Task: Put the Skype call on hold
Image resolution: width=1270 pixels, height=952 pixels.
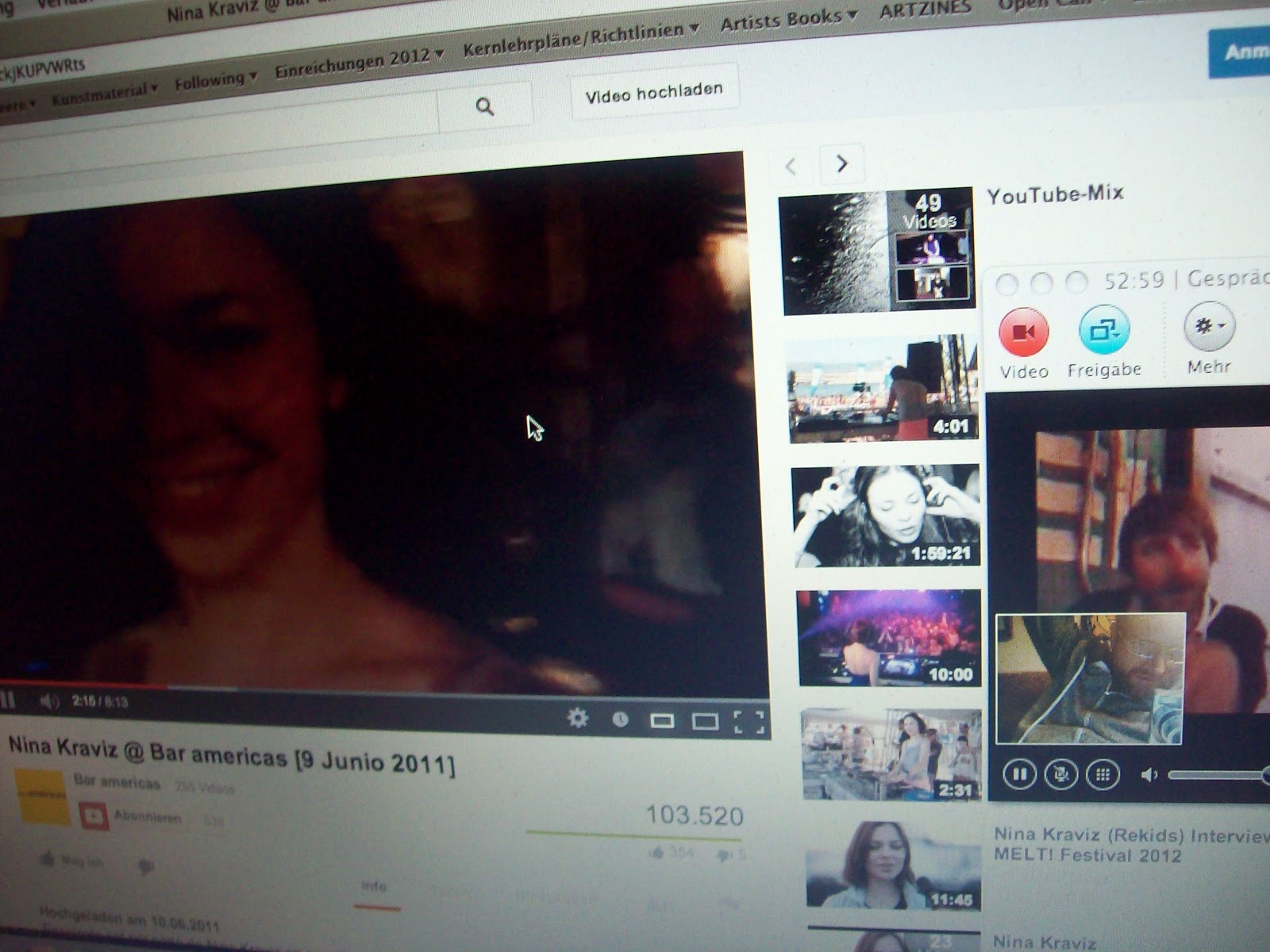Action: click(1019, 773)
